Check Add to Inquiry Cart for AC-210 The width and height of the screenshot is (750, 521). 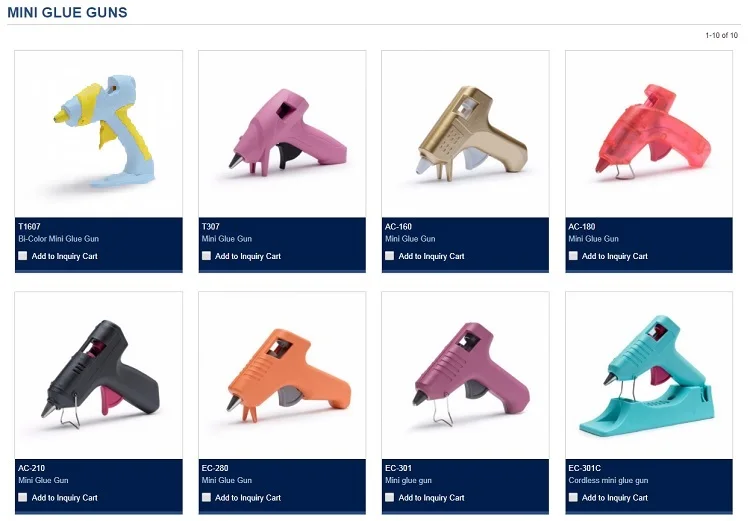pyautogui.click(x=22, y=498)
